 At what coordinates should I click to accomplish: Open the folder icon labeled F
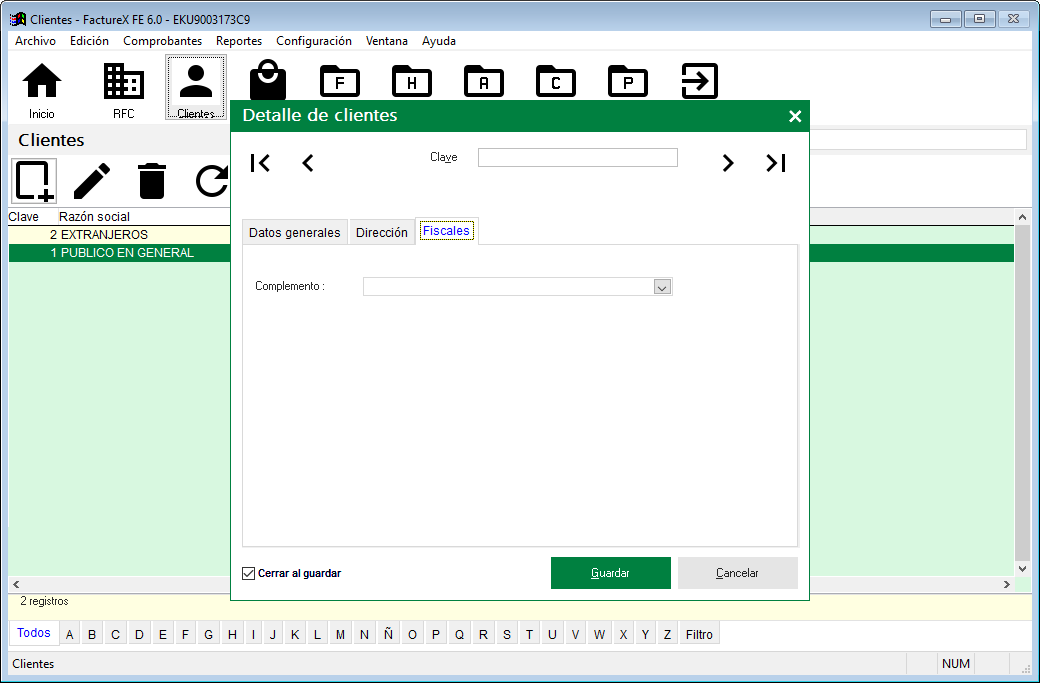tap(340, 81)
